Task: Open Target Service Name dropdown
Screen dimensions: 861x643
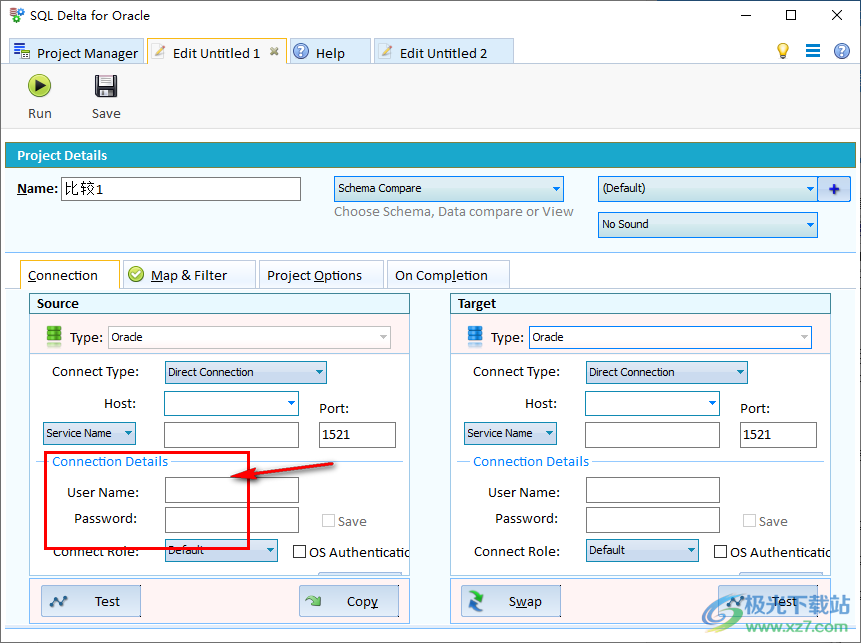Action: (510, 433)
